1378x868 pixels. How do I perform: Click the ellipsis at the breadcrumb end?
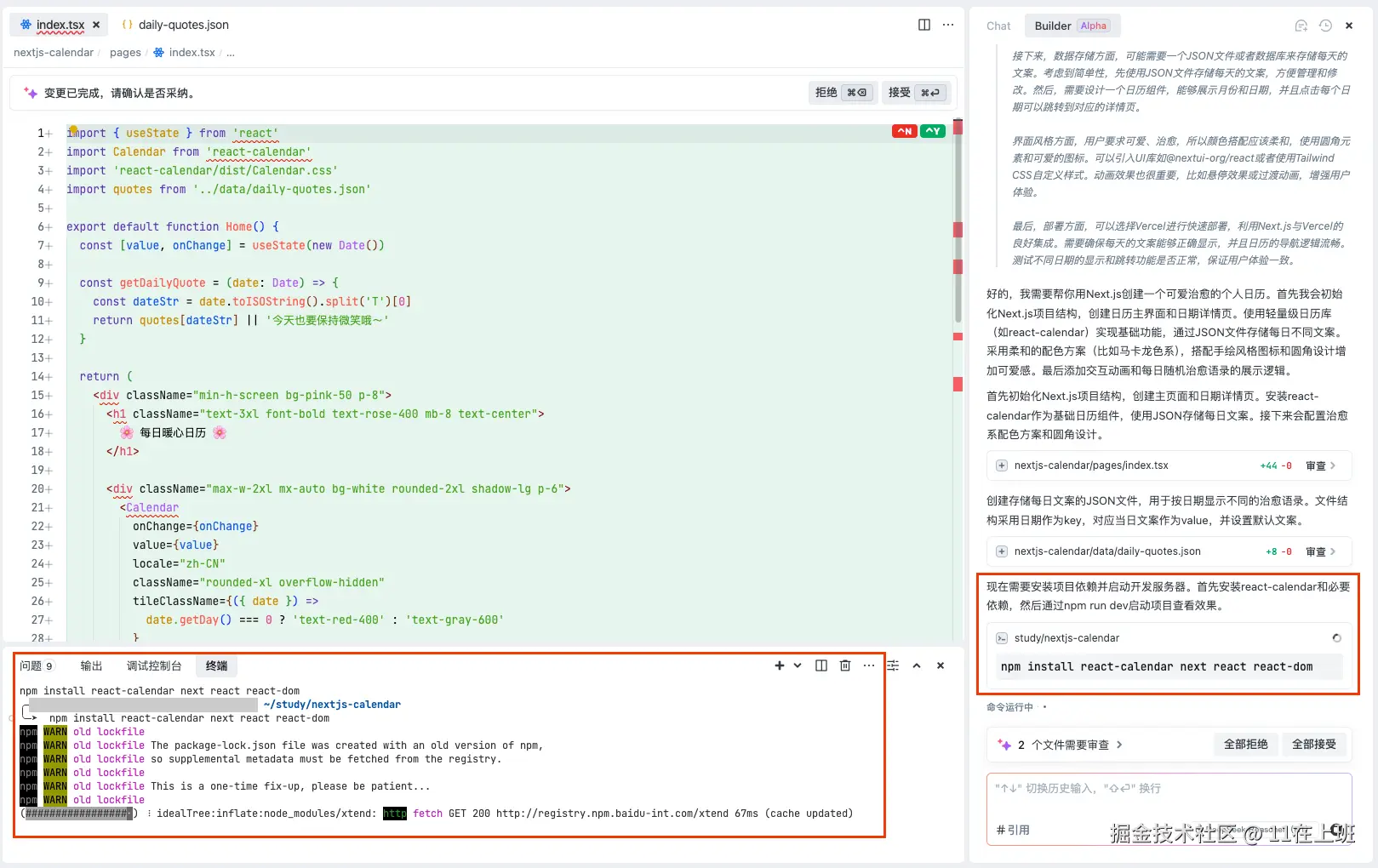pos(231,53)
